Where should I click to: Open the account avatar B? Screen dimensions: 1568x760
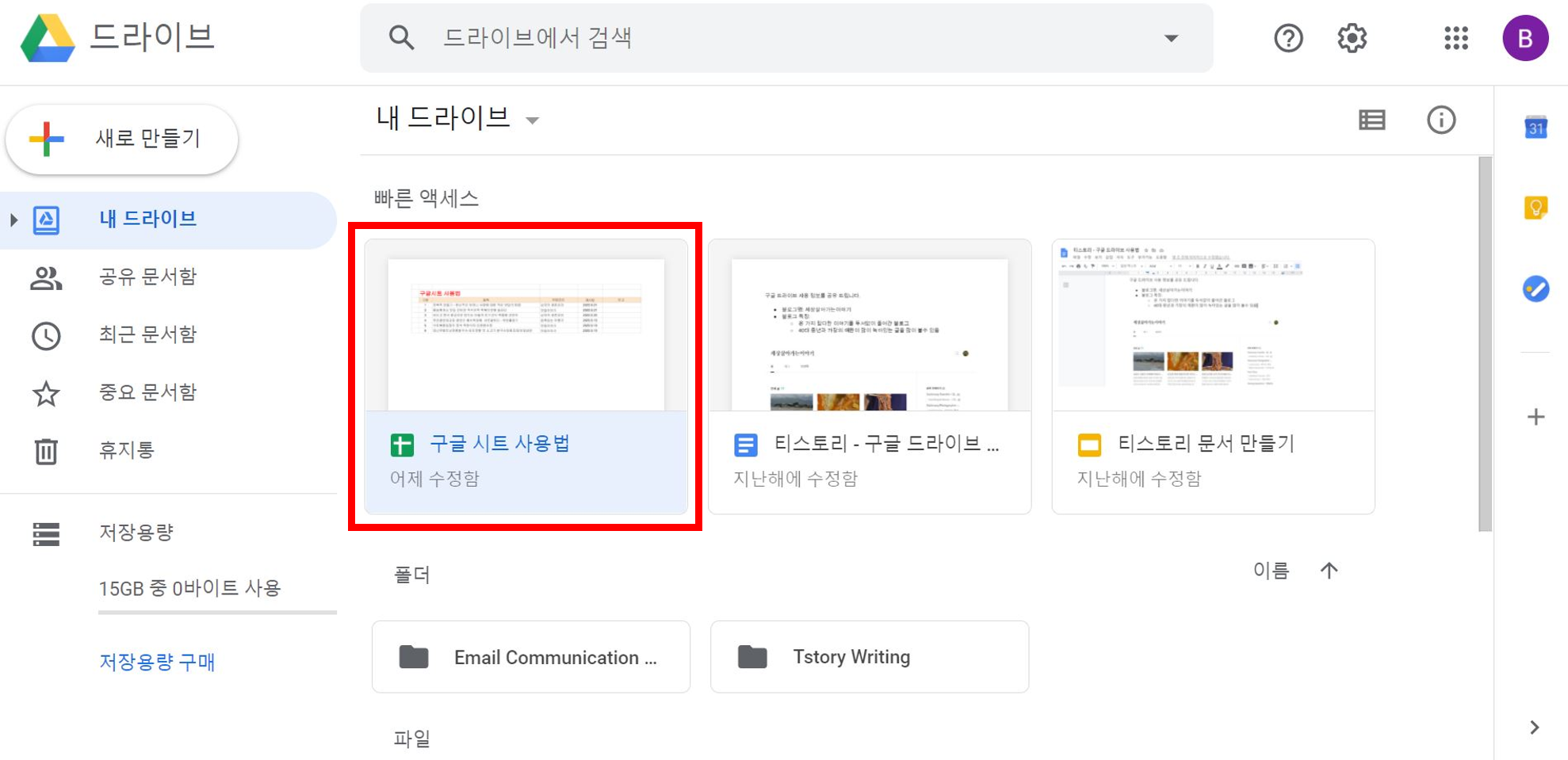pos(1525,38)
